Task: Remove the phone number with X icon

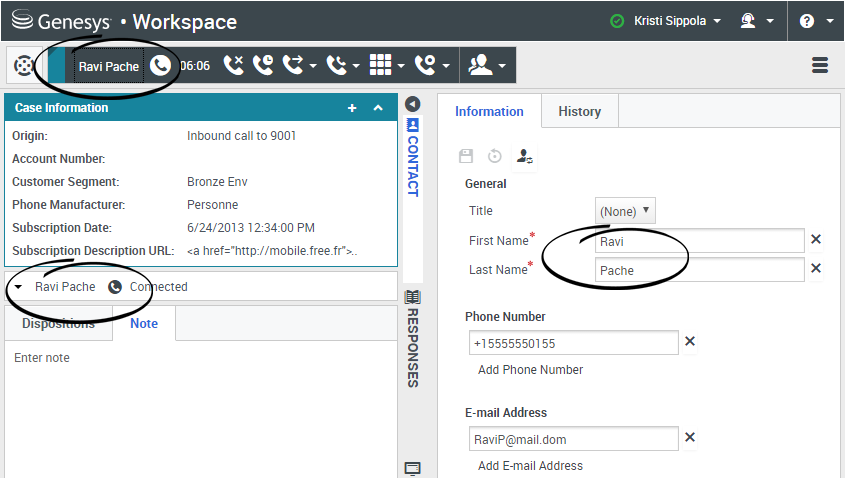Action: click(x=689, y=342)
